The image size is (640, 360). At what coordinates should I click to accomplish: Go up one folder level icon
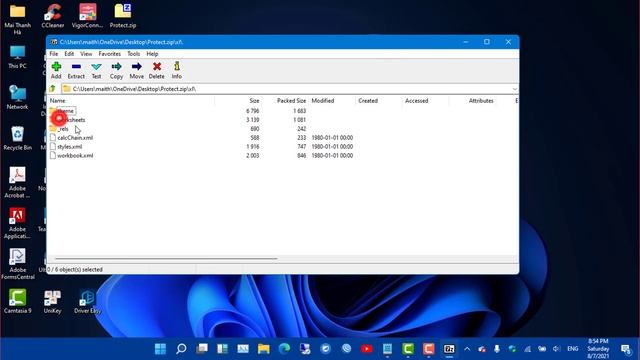[x=52, y=89]
